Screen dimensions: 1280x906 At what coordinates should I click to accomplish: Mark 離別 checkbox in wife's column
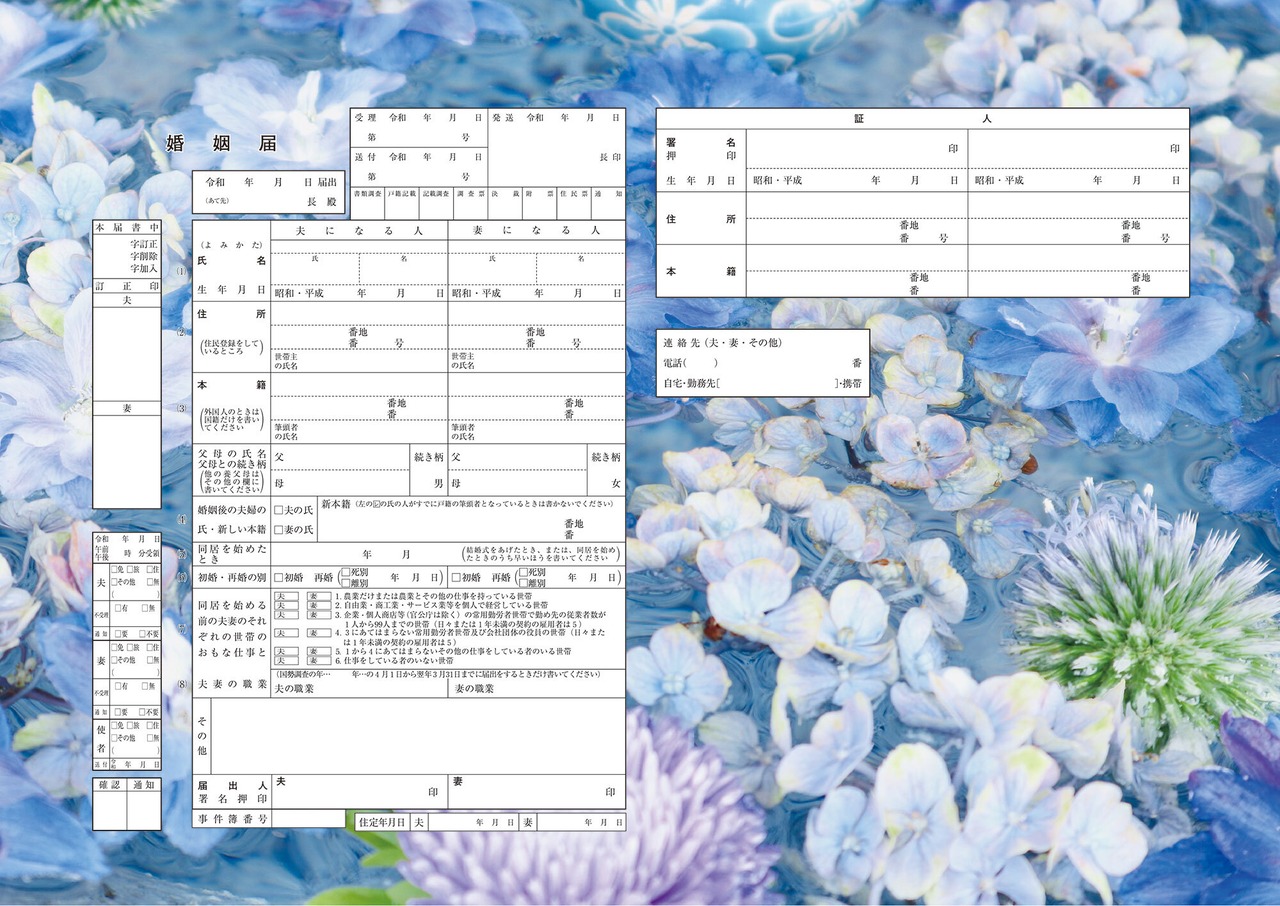[x=523, y=583]
